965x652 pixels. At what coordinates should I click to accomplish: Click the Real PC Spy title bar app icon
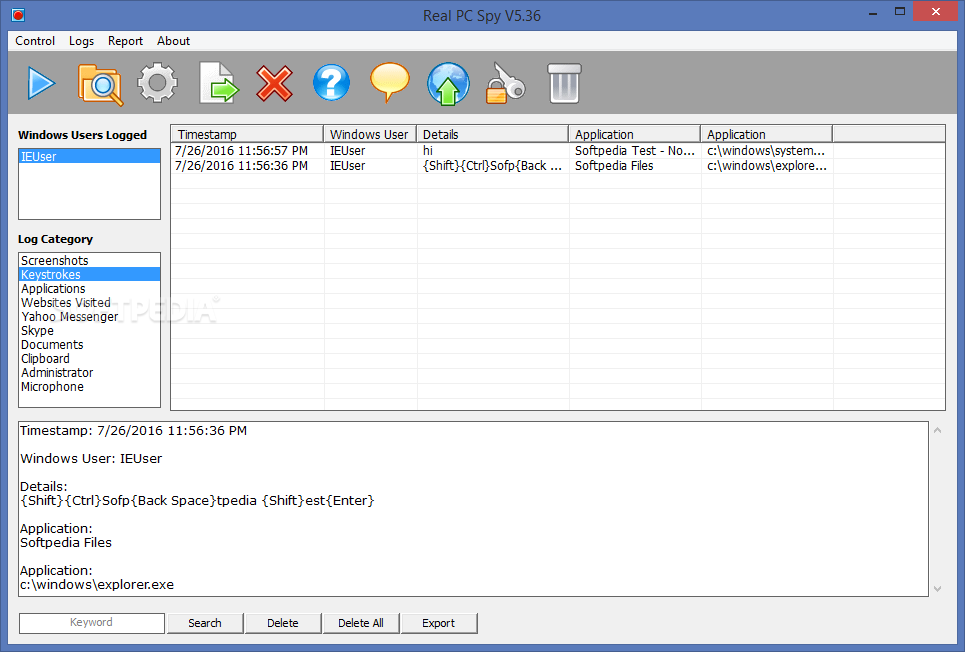coord(18,15)
